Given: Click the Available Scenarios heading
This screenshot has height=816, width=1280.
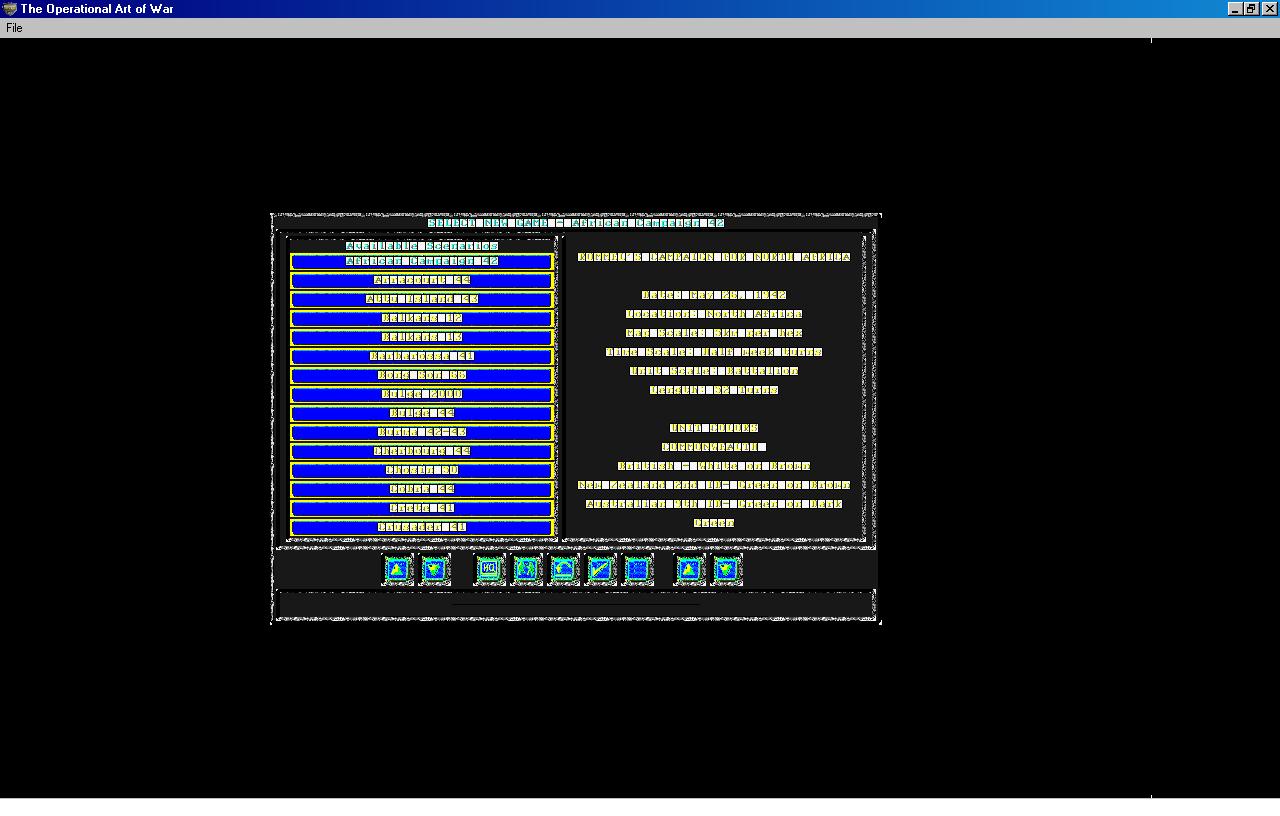Looking at the screenshot, I should (422, 246).
